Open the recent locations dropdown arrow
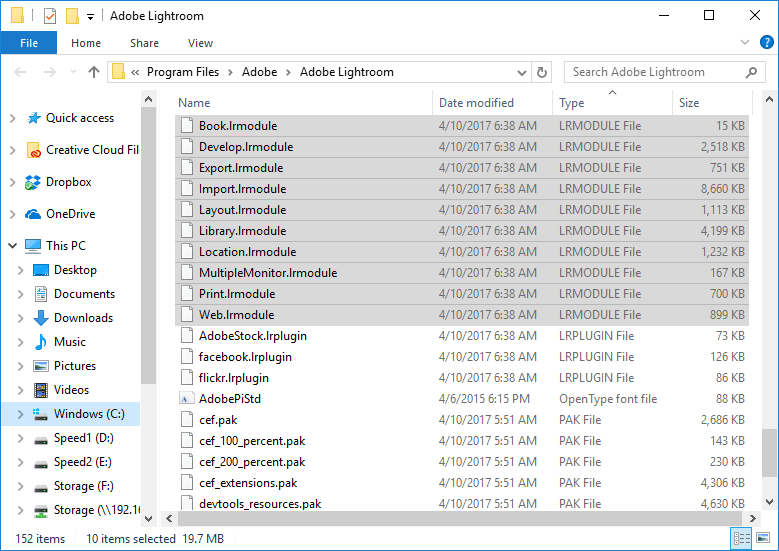This screenshot has width=779, height=551. tap(74, 73)
